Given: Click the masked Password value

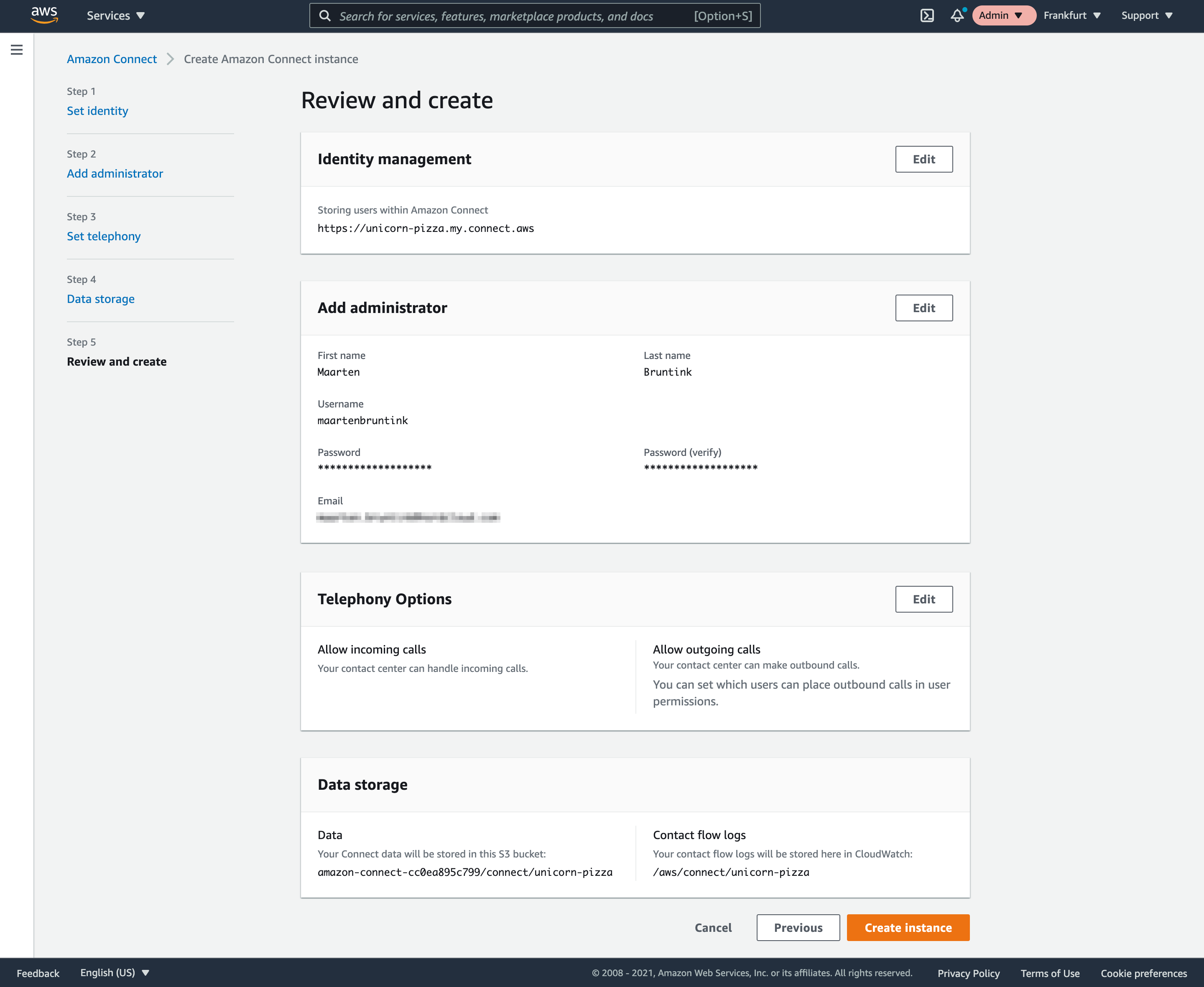Looking at the screenshot, I should pos(374,468).
